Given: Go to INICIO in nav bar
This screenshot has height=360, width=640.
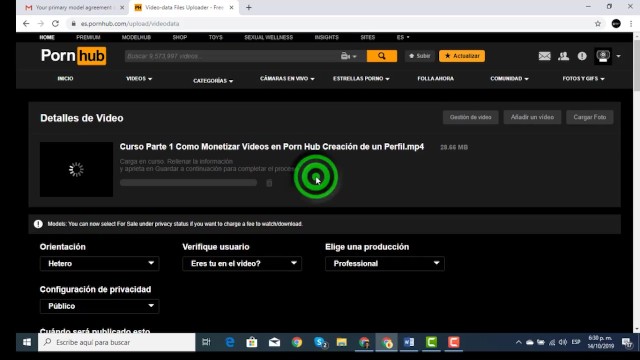Looking at the screenshot, I should pyautogui.click(x=65, y=78).
